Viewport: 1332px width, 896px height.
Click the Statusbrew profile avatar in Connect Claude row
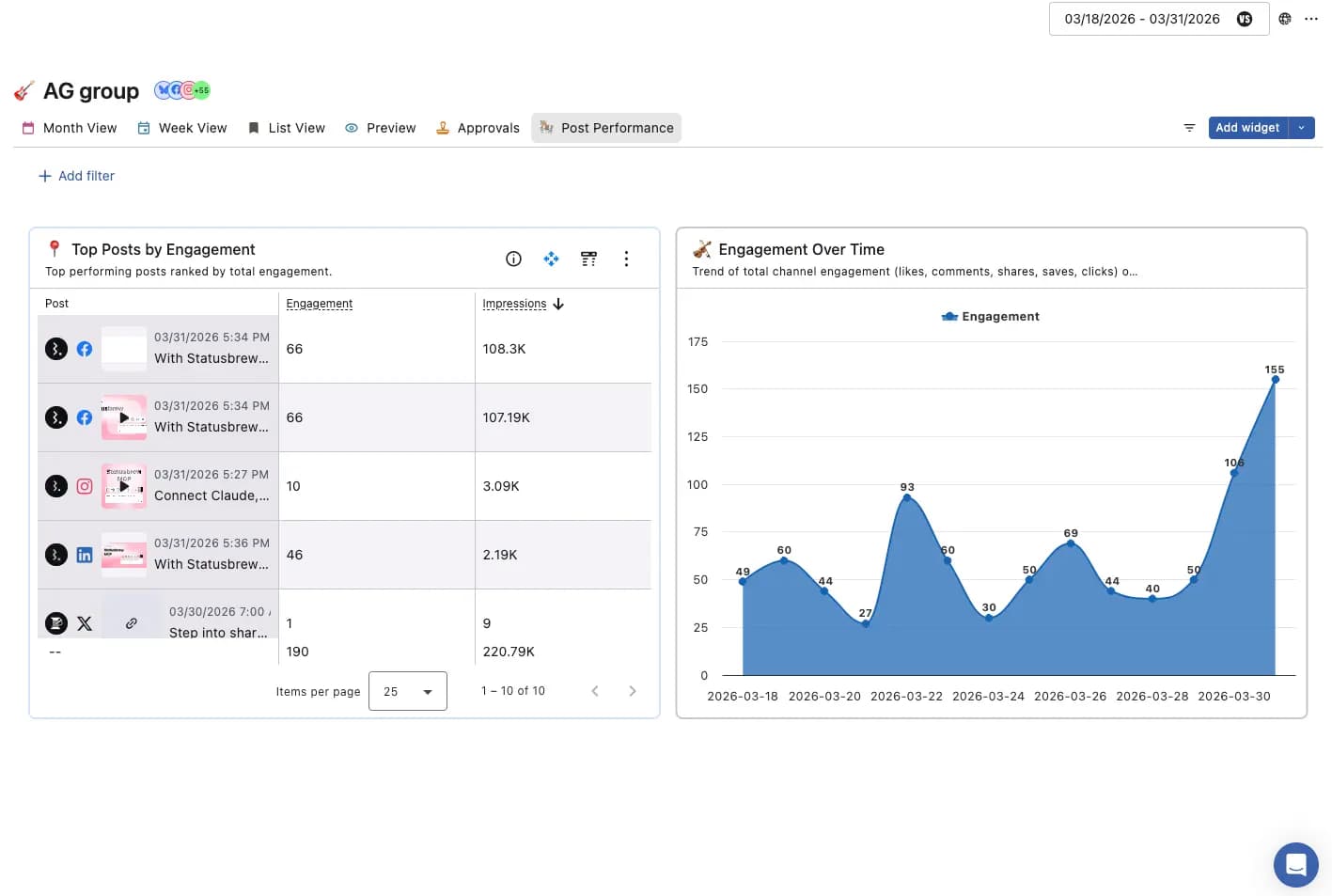point(56,486)
